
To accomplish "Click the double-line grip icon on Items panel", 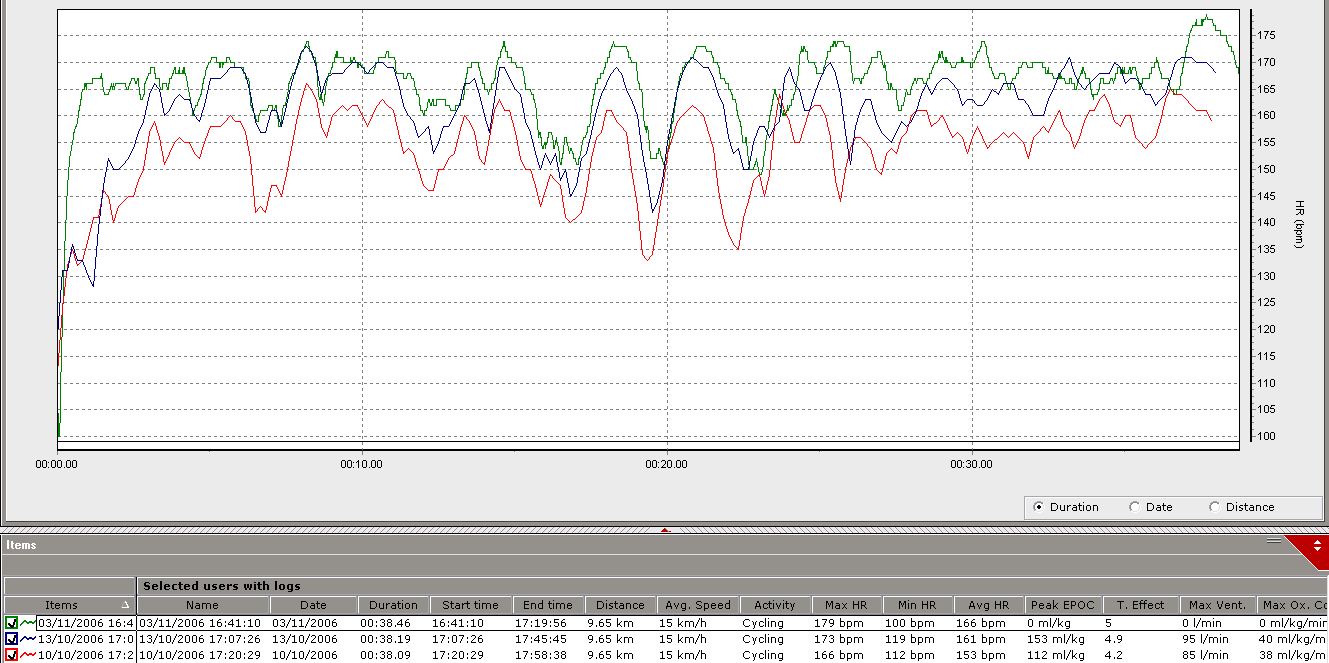I will 1273,540.
